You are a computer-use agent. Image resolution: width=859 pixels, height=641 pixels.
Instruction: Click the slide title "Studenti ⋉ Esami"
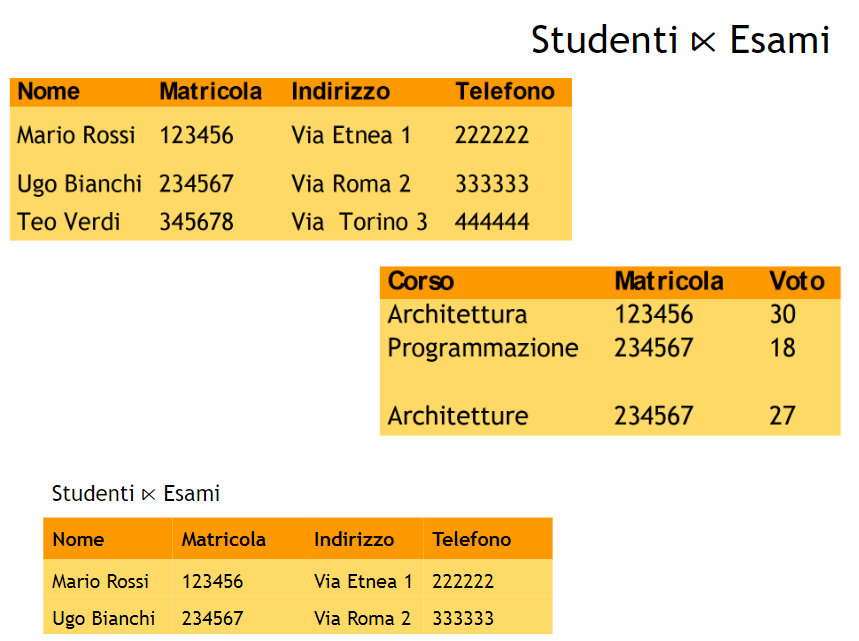pos(680,40)
